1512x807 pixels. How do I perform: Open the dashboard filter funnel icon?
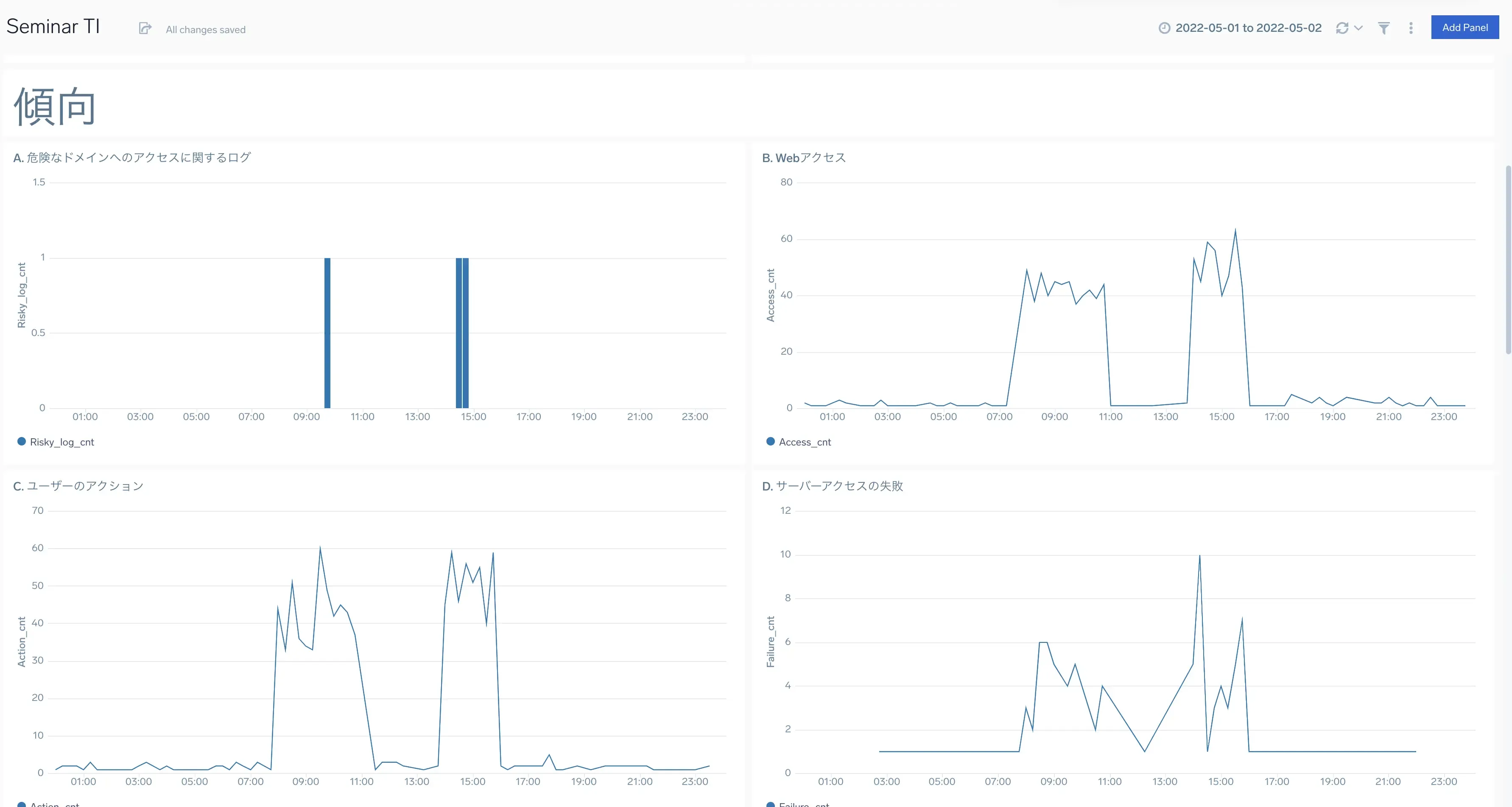[x=1383, y=28]
